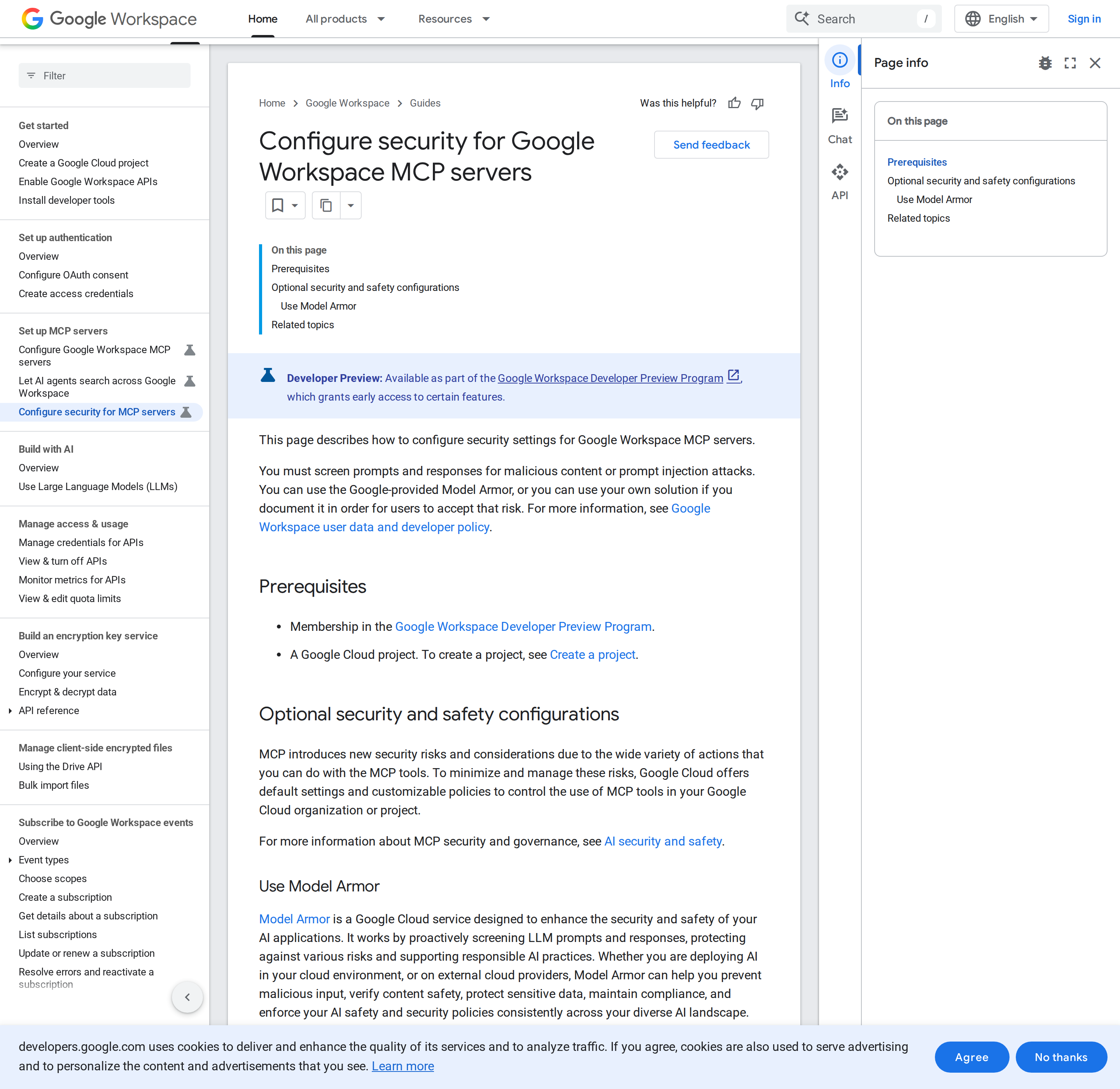Screen dimensions: 1120x1089
Task: Open the bookmark dropdown arrow
Action: click(x=295, y=206)
